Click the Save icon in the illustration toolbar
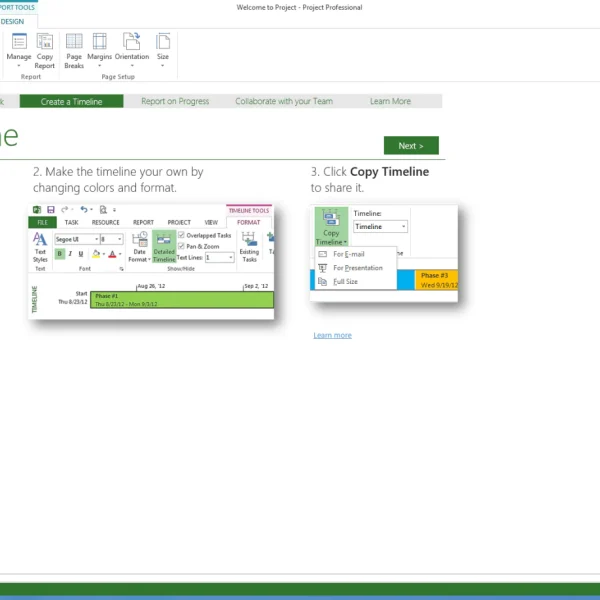Image resolution: width=600 pixels, height=600 pixels. (x=51, y=210)
